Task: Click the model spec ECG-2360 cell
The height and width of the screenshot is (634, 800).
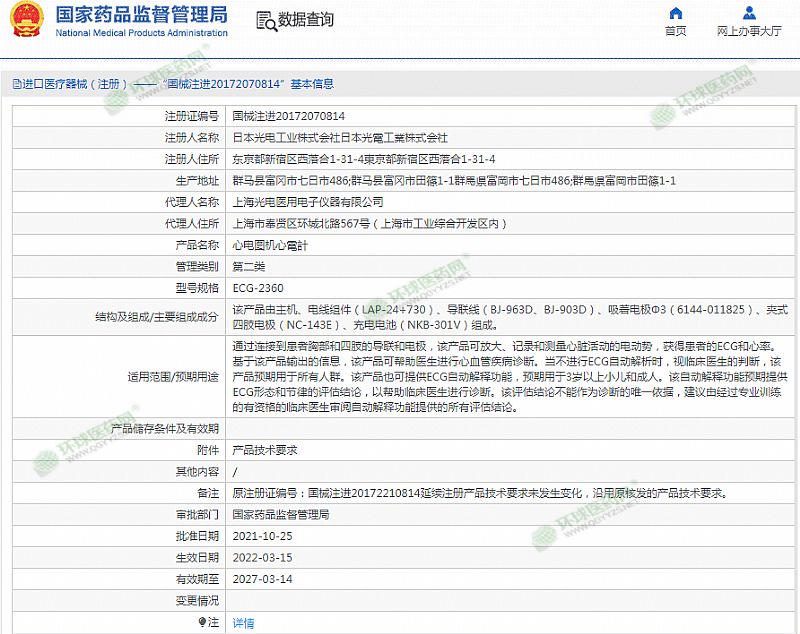Action: tap(257, 287)
